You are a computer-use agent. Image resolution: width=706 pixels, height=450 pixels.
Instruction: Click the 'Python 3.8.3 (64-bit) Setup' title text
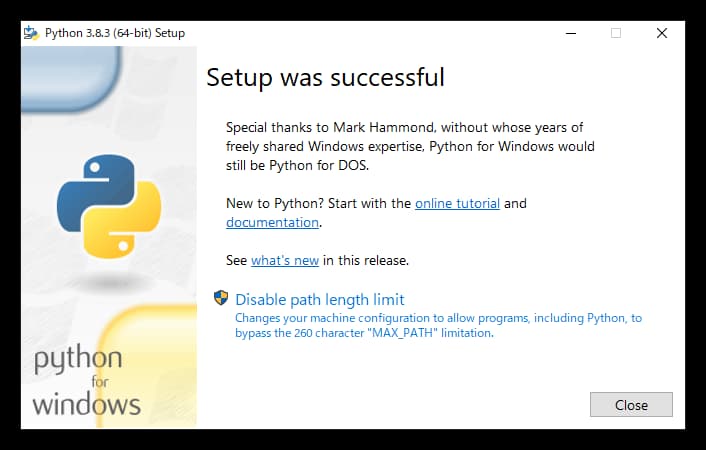tap(115, 33)
